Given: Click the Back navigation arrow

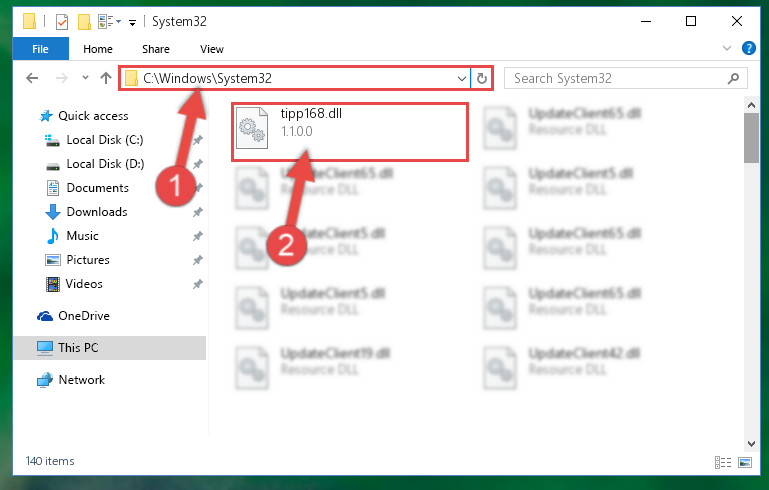Looking at the screenshot, I should pos(32,78).
